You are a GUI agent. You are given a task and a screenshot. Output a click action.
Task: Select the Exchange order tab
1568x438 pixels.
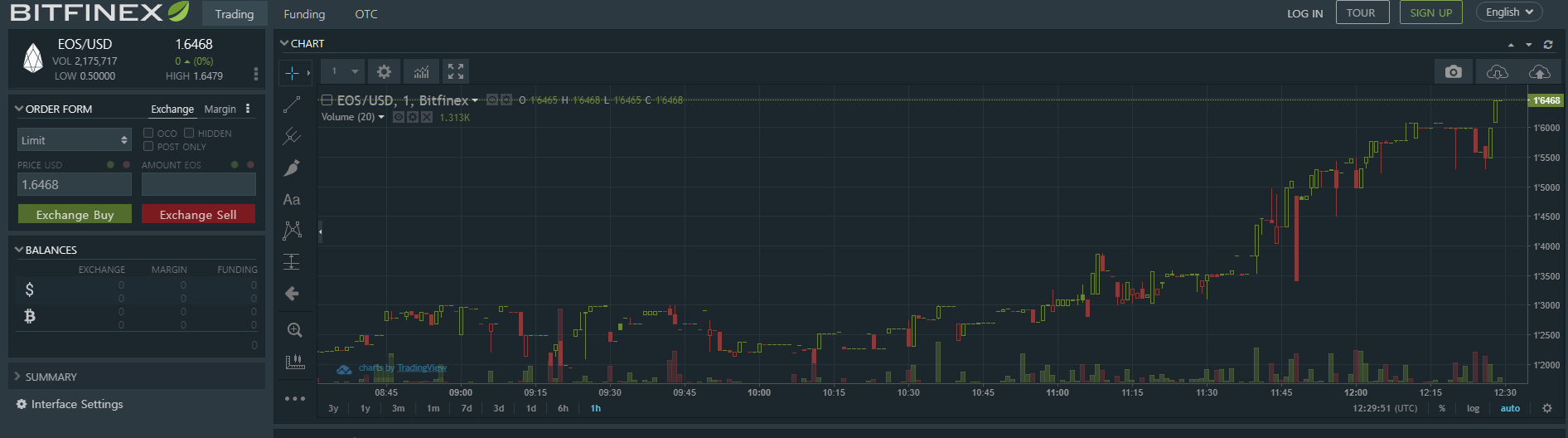[x=172, y=109]
